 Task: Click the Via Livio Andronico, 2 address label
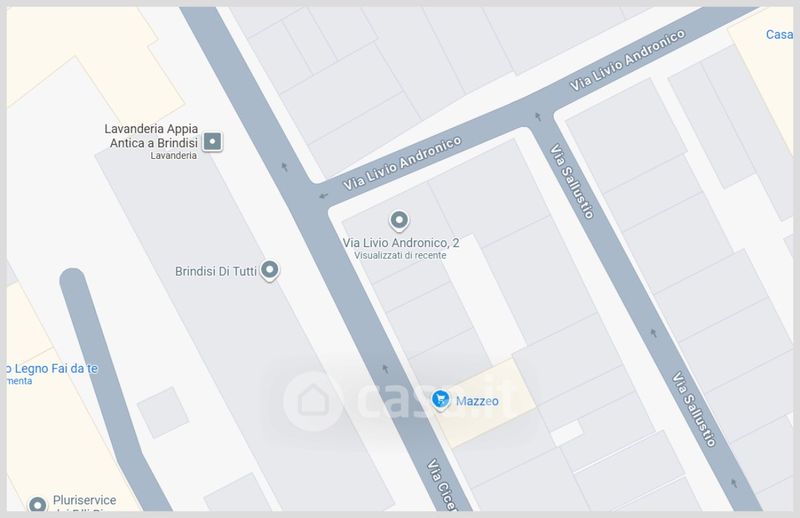[x=401, y=243]
